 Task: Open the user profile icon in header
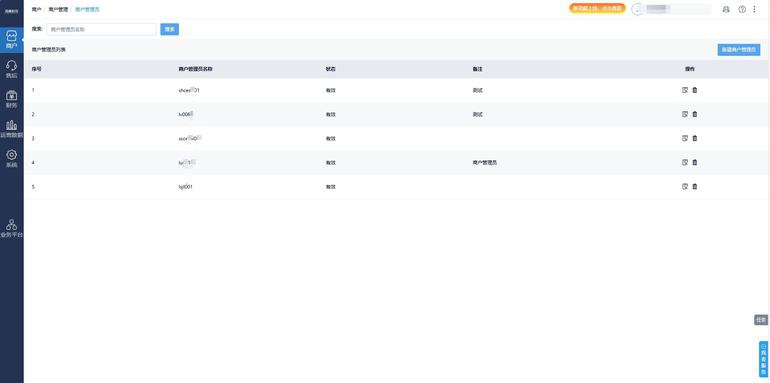click(x=726, y=9)
